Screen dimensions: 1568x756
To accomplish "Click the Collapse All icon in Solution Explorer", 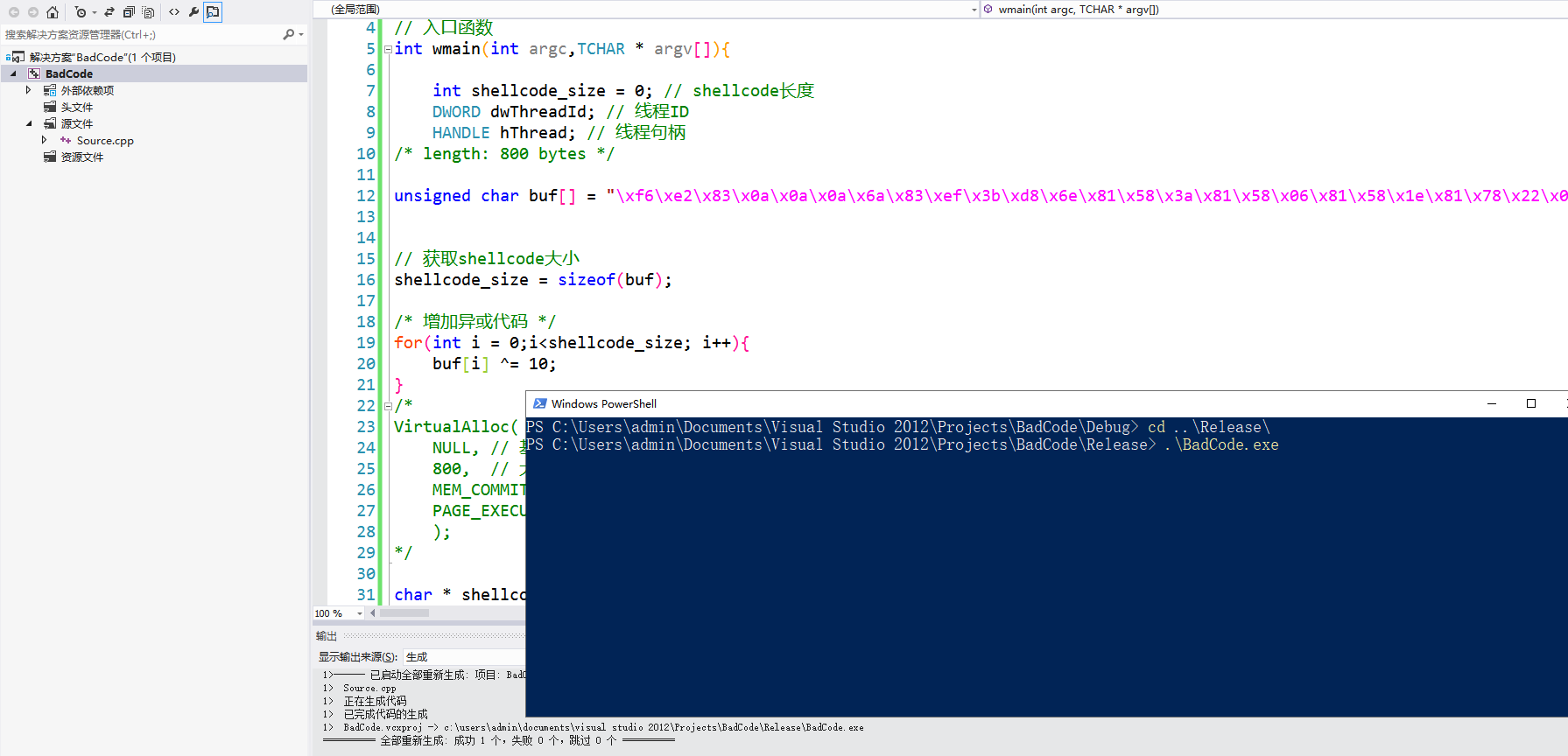I will 129,12.
